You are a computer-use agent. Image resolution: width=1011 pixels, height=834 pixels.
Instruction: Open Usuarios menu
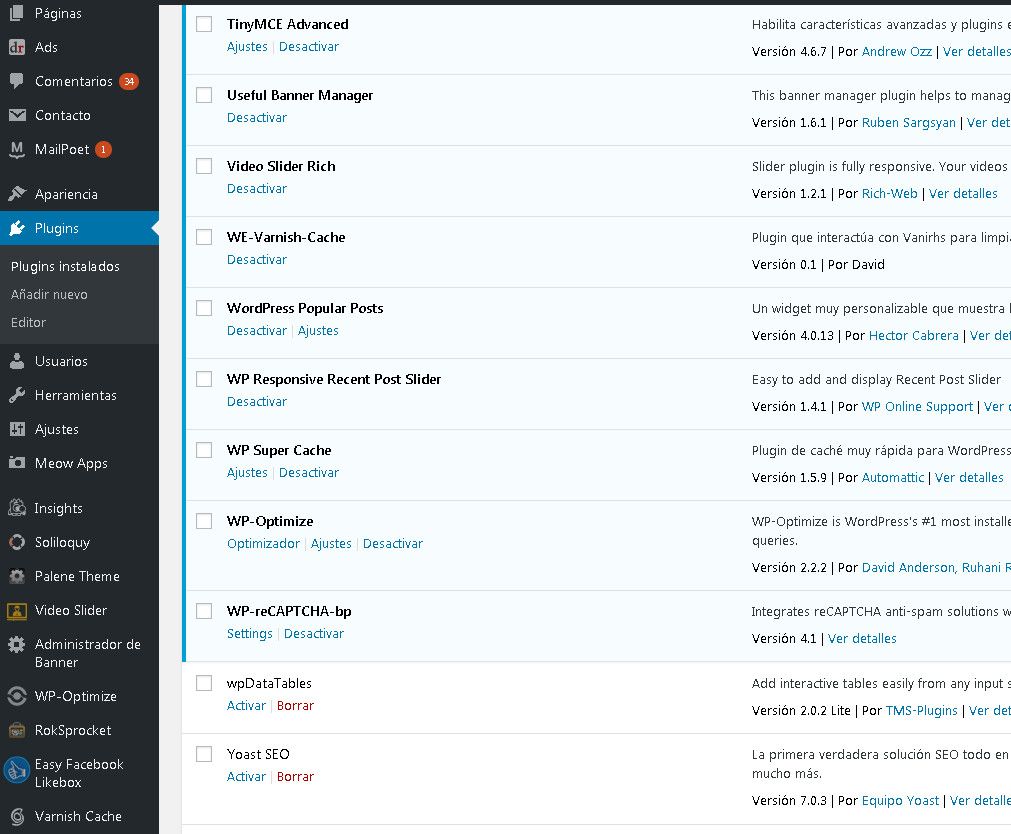coord(61,361)
